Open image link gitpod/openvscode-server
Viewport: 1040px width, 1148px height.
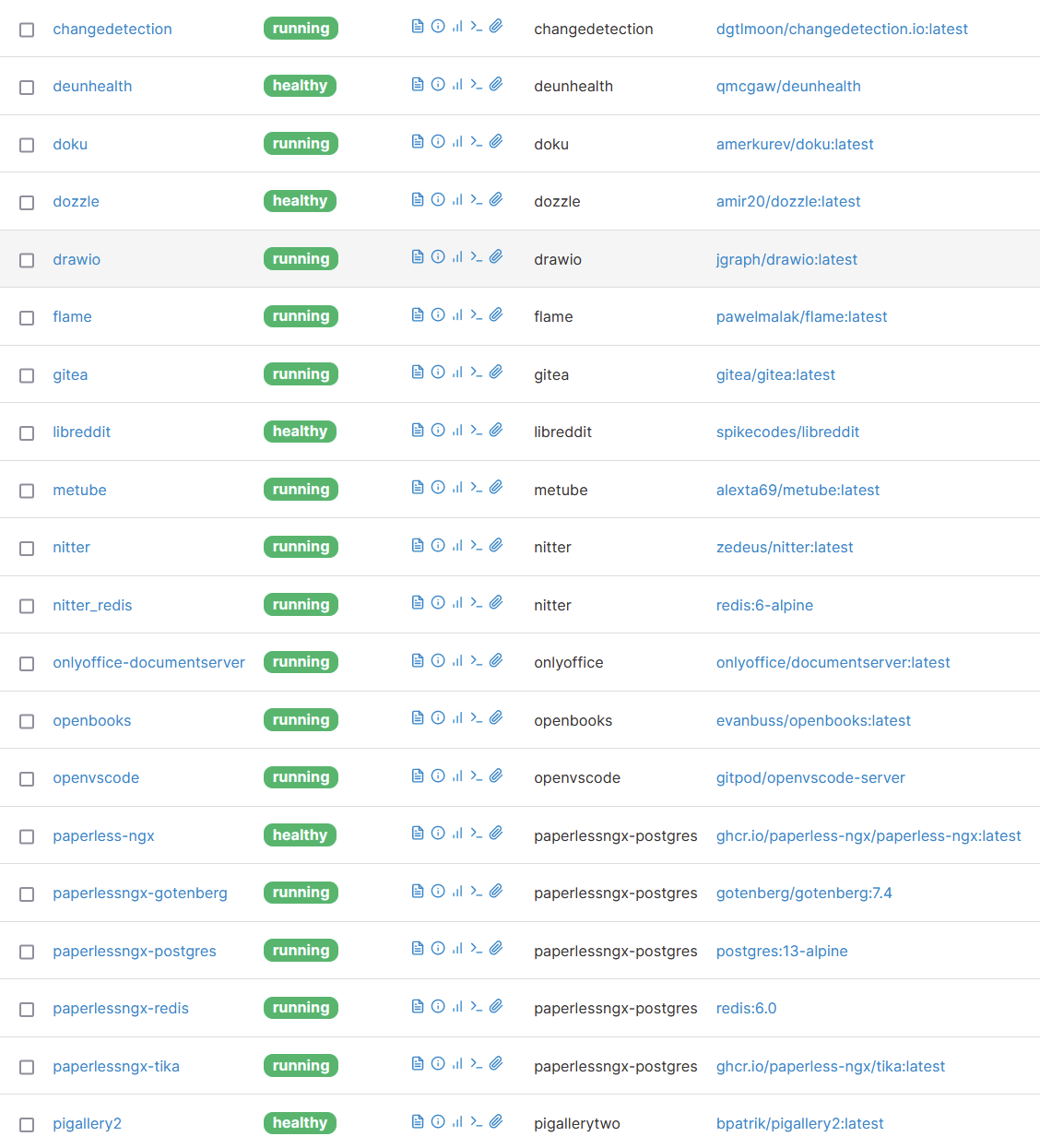[810, 777]
